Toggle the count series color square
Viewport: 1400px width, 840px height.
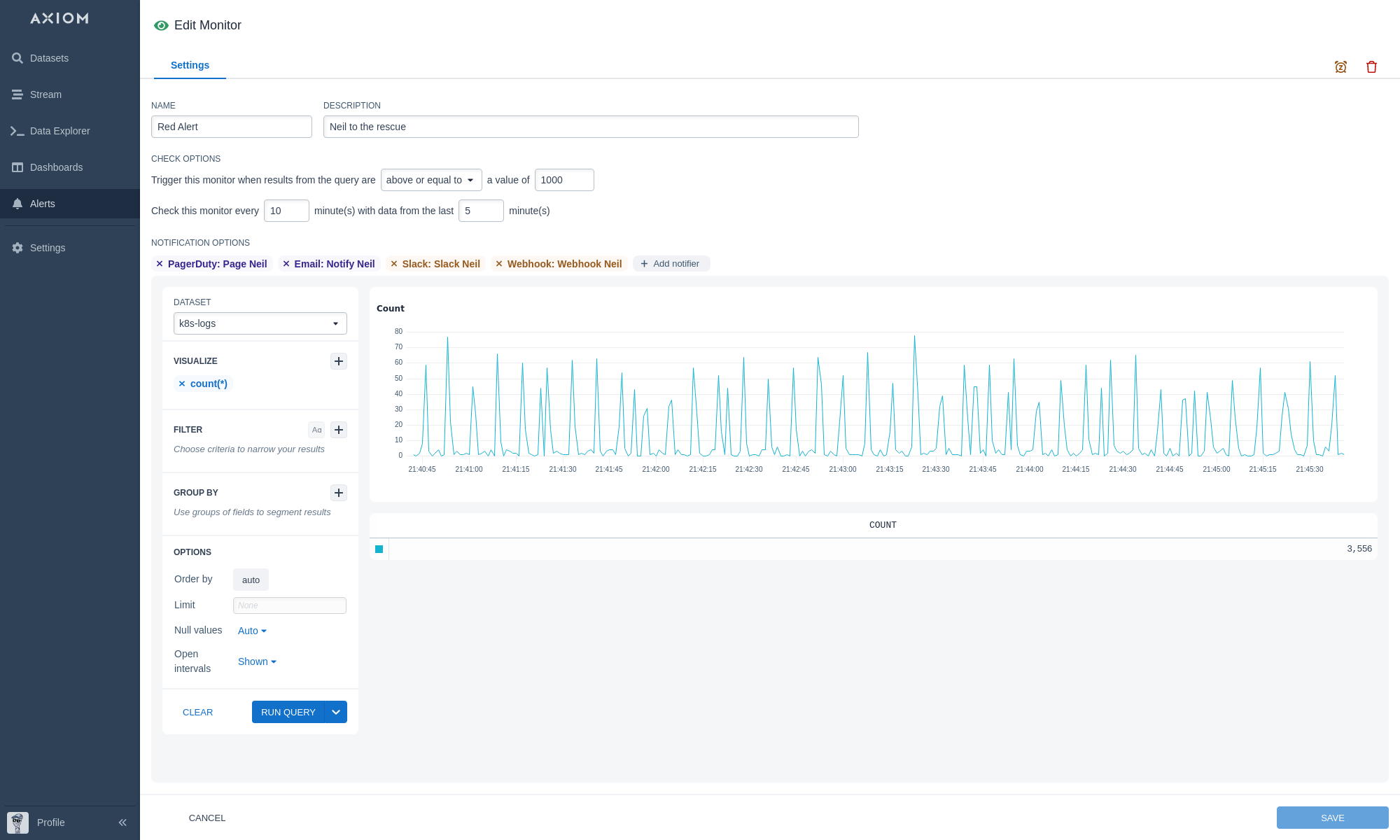(379, 549)
